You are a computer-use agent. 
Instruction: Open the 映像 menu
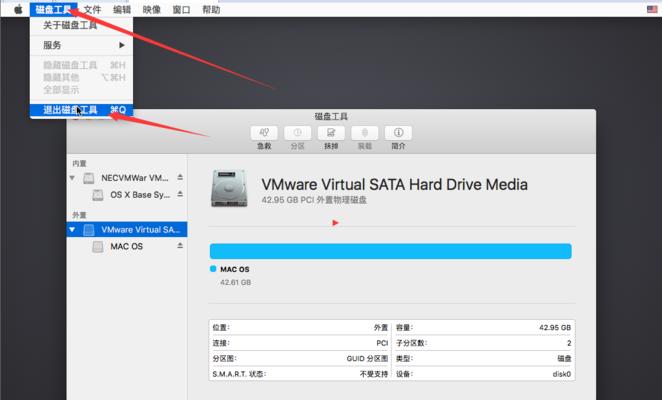(x=152, y=9)
